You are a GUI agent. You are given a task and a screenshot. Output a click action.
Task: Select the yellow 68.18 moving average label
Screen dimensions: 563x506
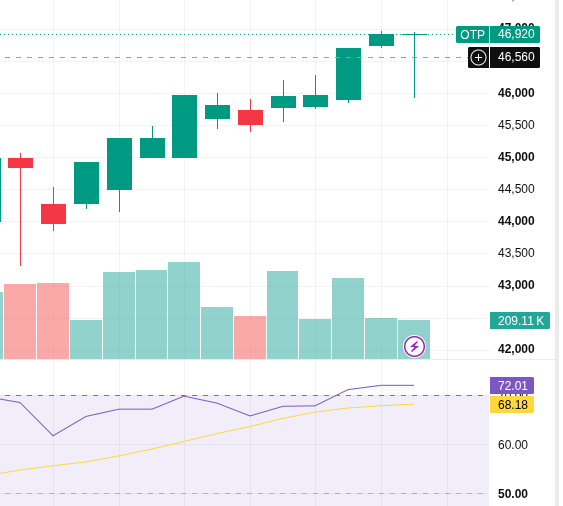tap(512, 405)
